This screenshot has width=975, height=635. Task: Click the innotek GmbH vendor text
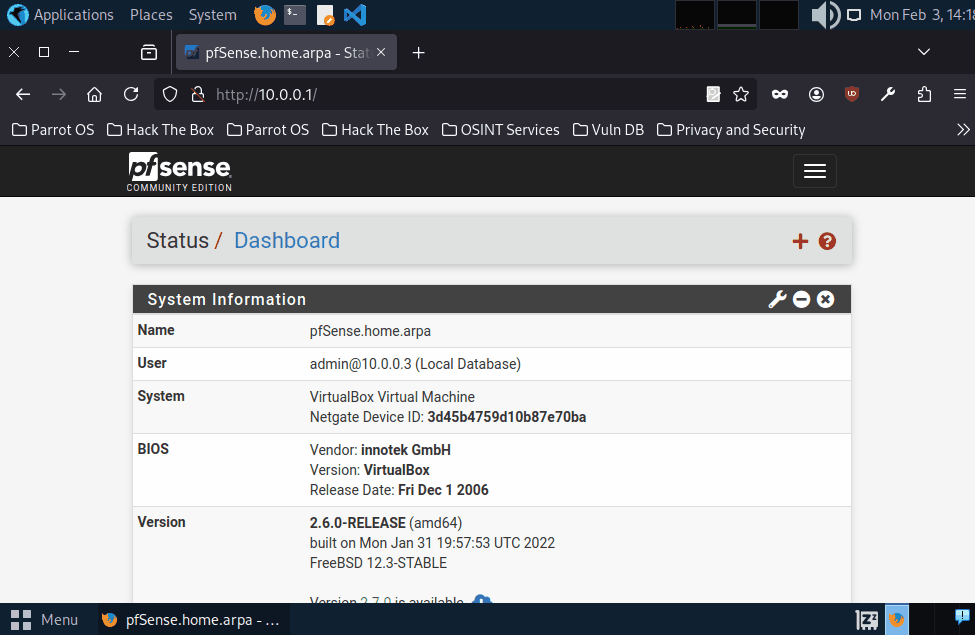(x=405, y=450)
